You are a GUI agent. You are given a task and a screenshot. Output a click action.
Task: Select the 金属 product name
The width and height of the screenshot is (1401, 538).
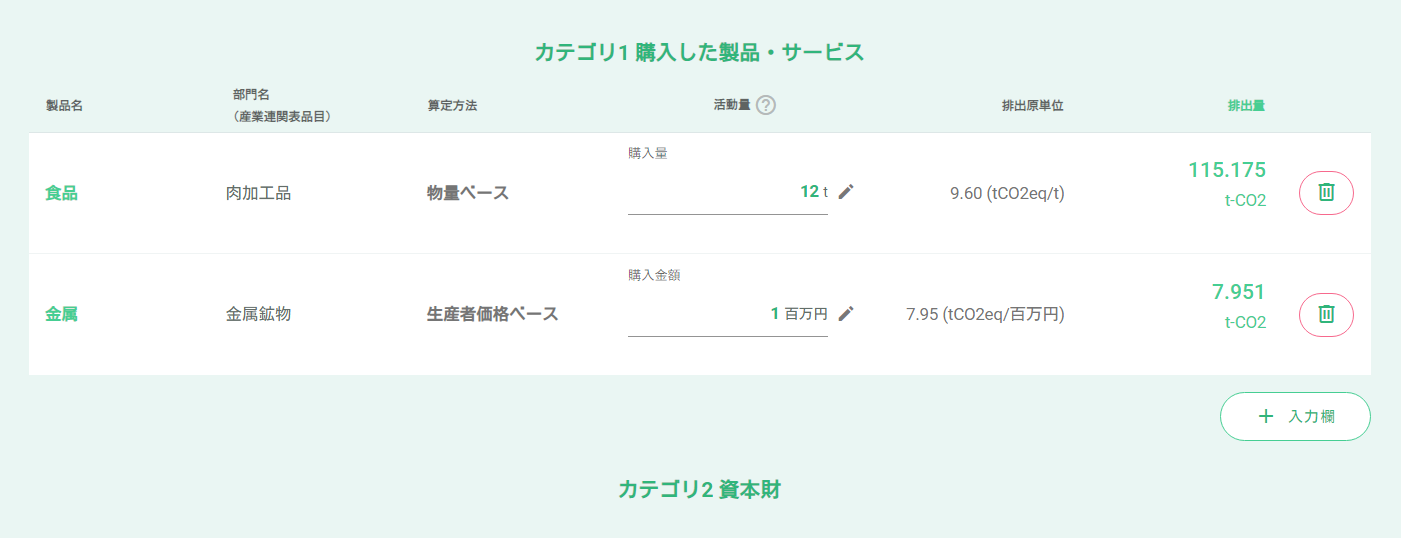61,314
